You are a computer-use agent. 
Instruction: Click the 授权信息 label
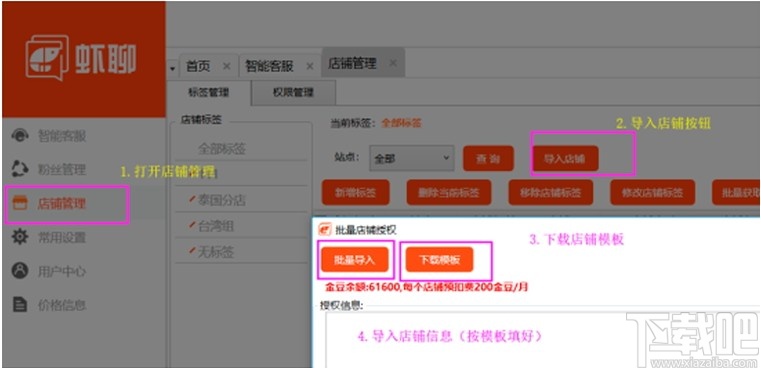341,305
